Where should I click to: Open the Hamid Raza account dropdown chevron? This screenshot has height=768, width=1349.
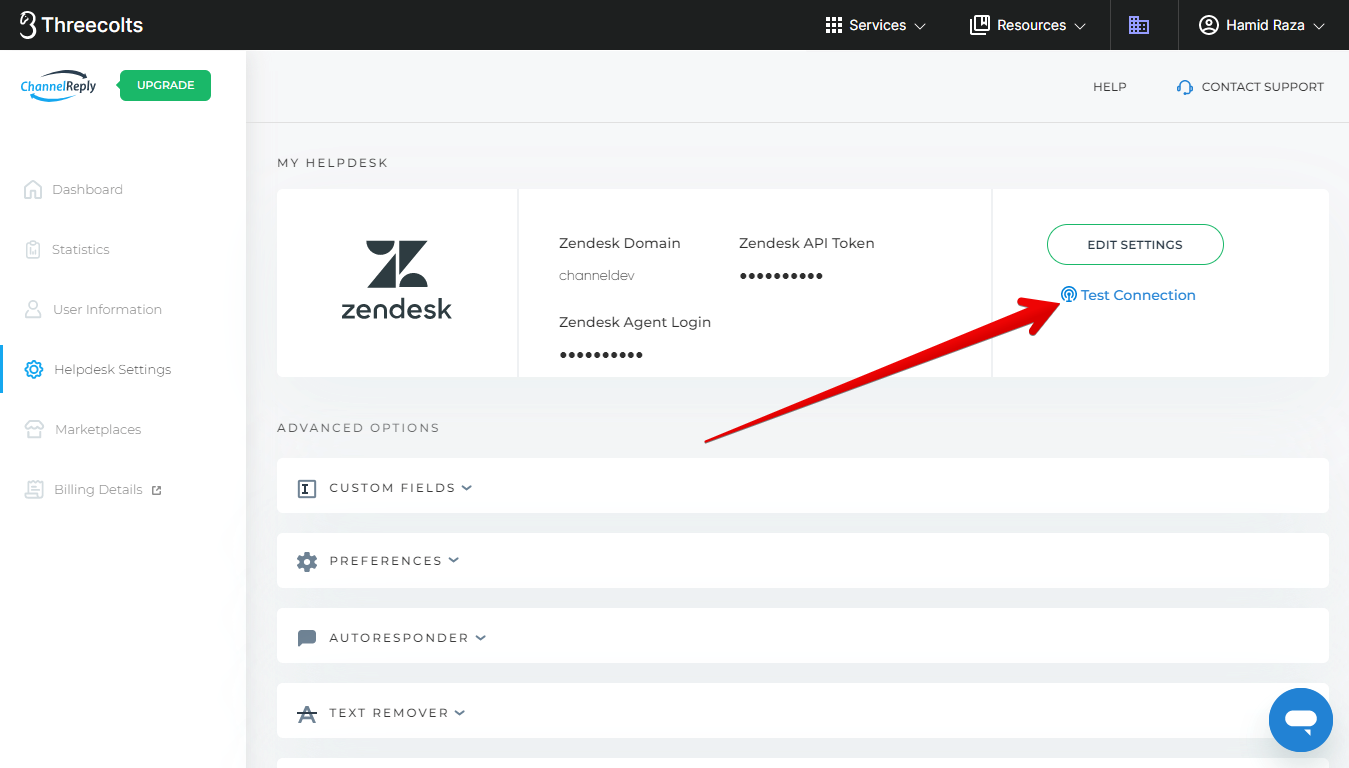point(1319,26)
